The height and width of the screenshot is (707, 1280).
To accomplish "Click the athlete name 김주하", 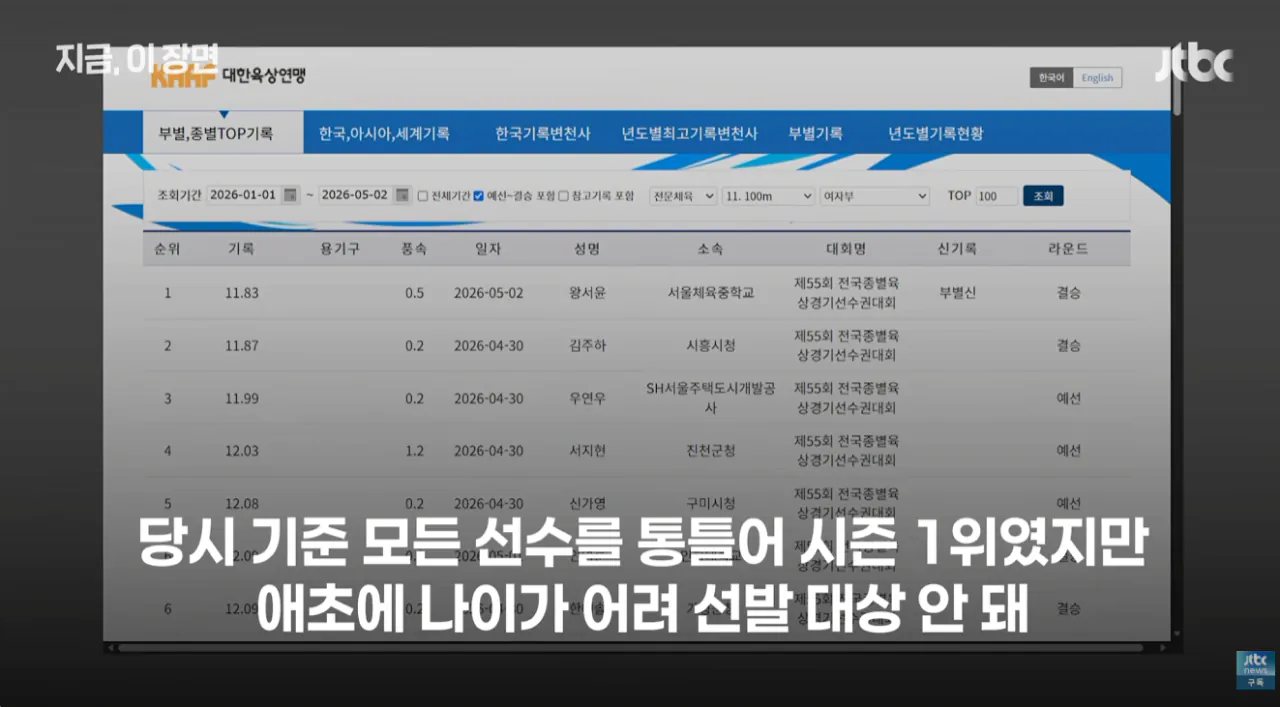I will [587, 346].
